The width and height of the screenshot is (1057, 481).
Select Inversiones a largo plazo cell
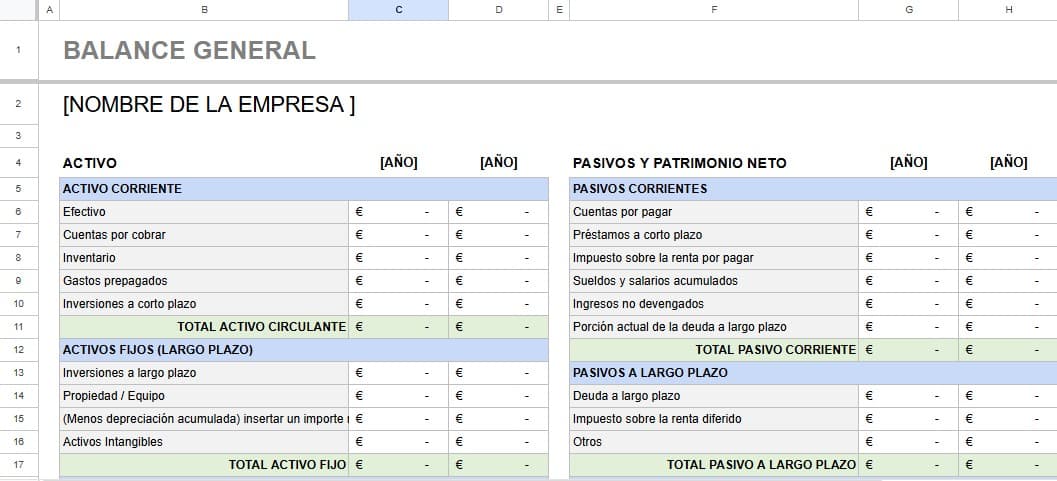pyautogui.click(x=204, y=373)
